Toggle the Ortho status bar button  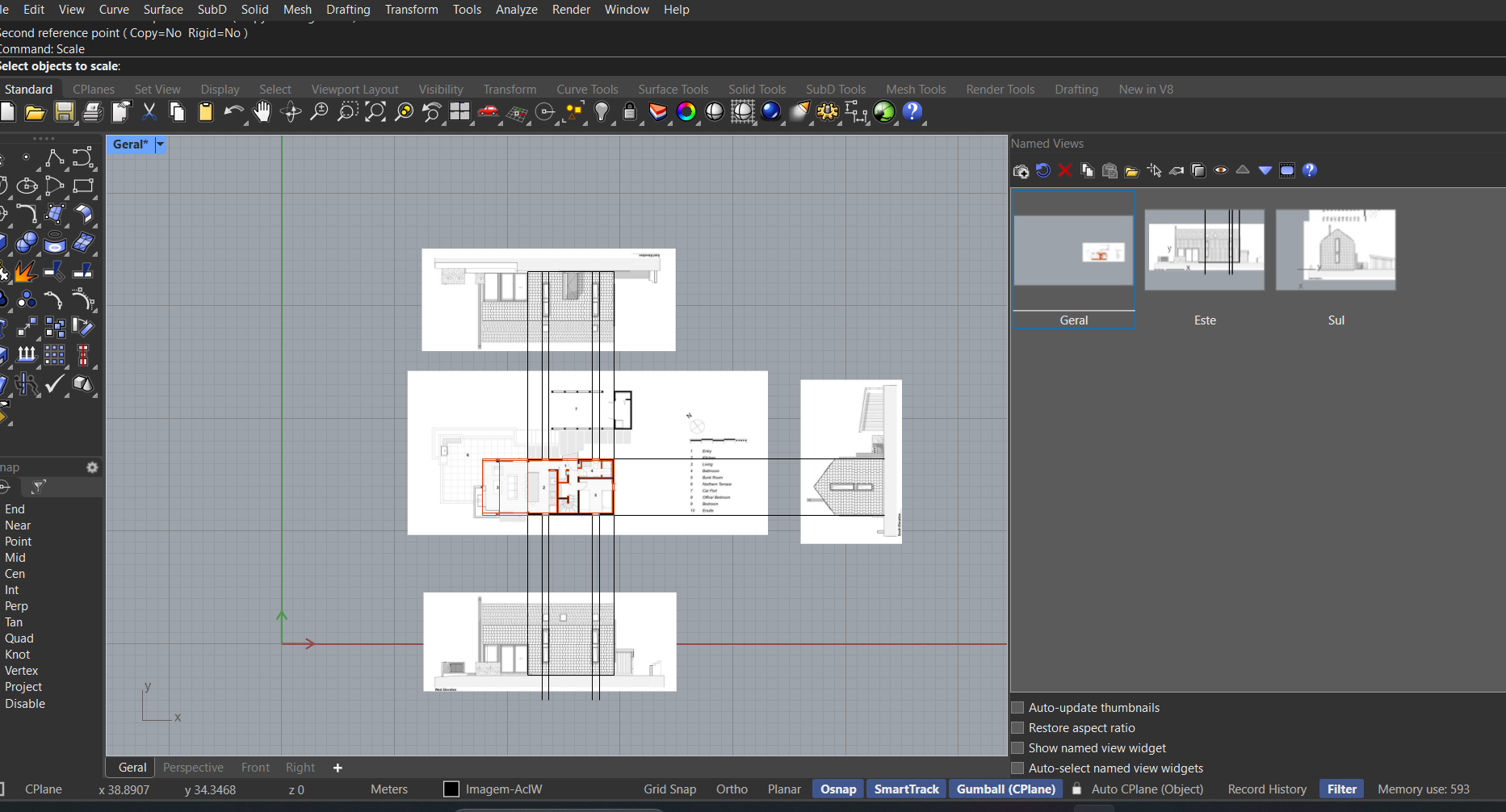pos(732,789)
